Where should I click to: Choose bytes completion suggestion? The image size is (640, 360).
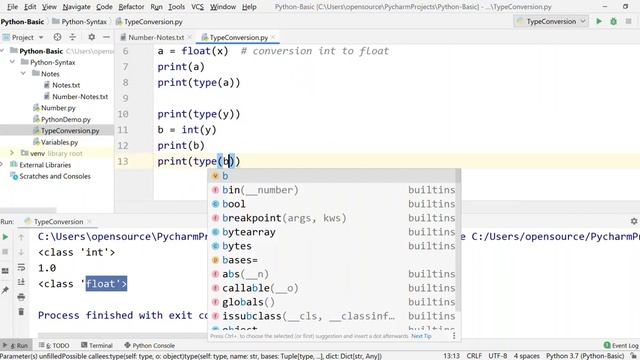(332, 246)
